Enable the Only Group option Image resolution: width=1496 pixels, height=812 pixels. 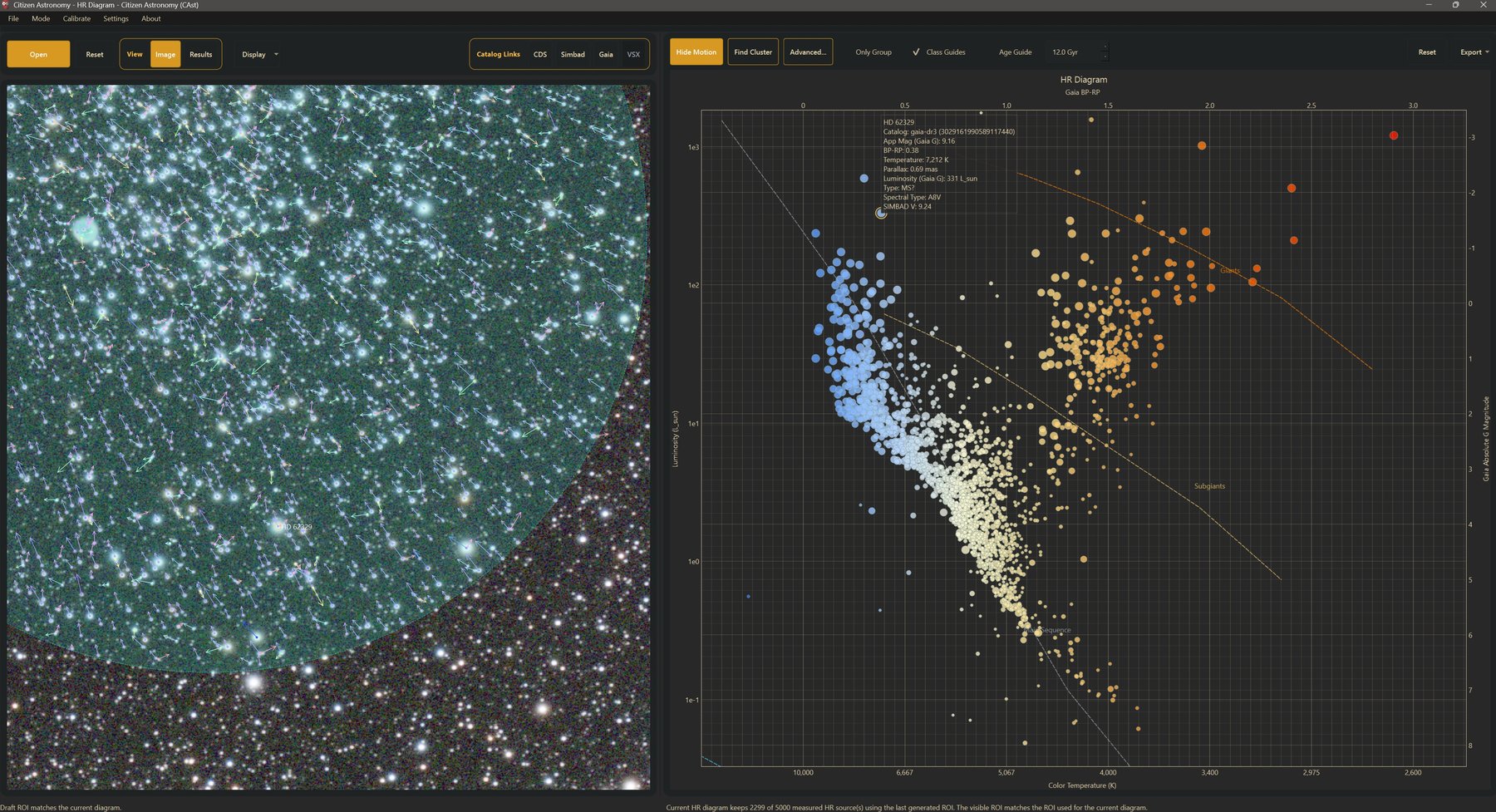click(x=873, y=52)
